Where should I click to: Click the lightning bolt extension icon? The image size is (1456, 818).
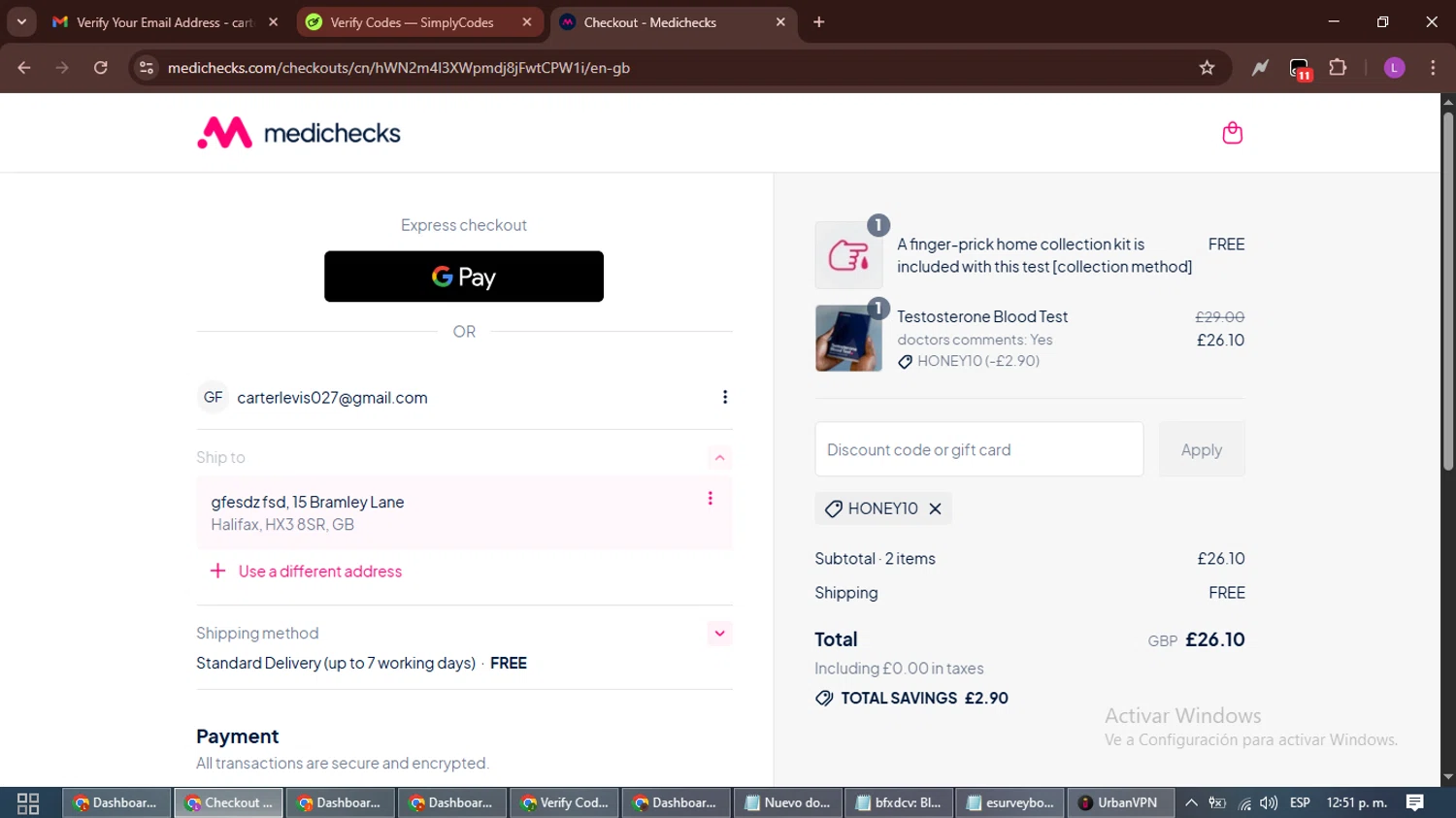tap(1260, 68)
